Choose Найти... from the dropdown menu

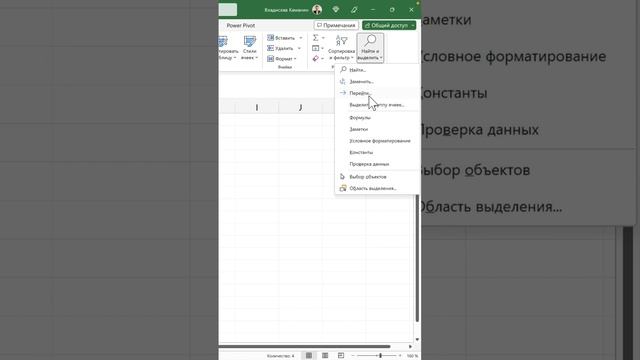(378, 70)
